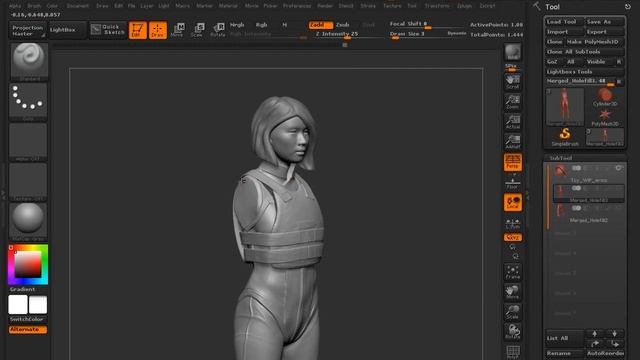Toggle Zadd mode
640x360 pixels.
(x=321, y=25)
